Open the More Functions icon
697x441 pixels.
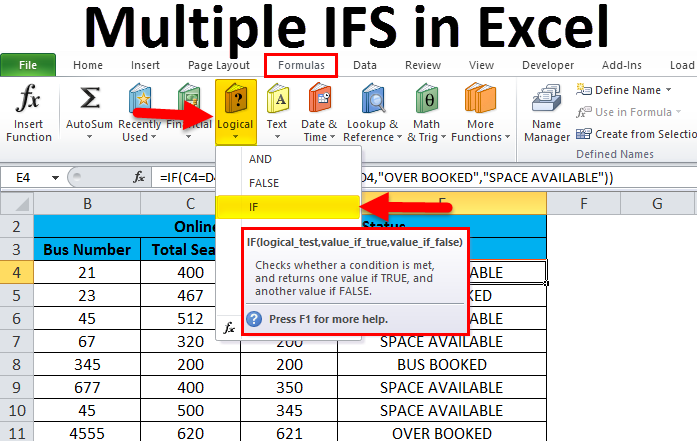[480, 98]
